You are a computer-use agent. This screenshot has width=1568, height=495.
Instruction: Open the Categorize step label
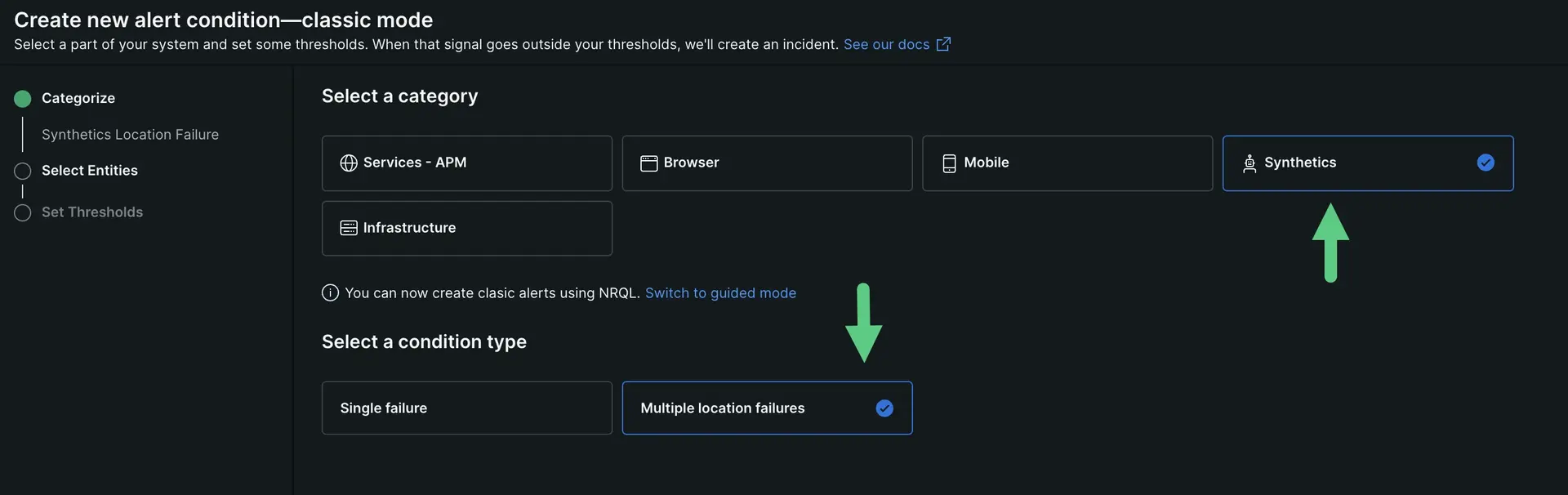pos(78,98)
